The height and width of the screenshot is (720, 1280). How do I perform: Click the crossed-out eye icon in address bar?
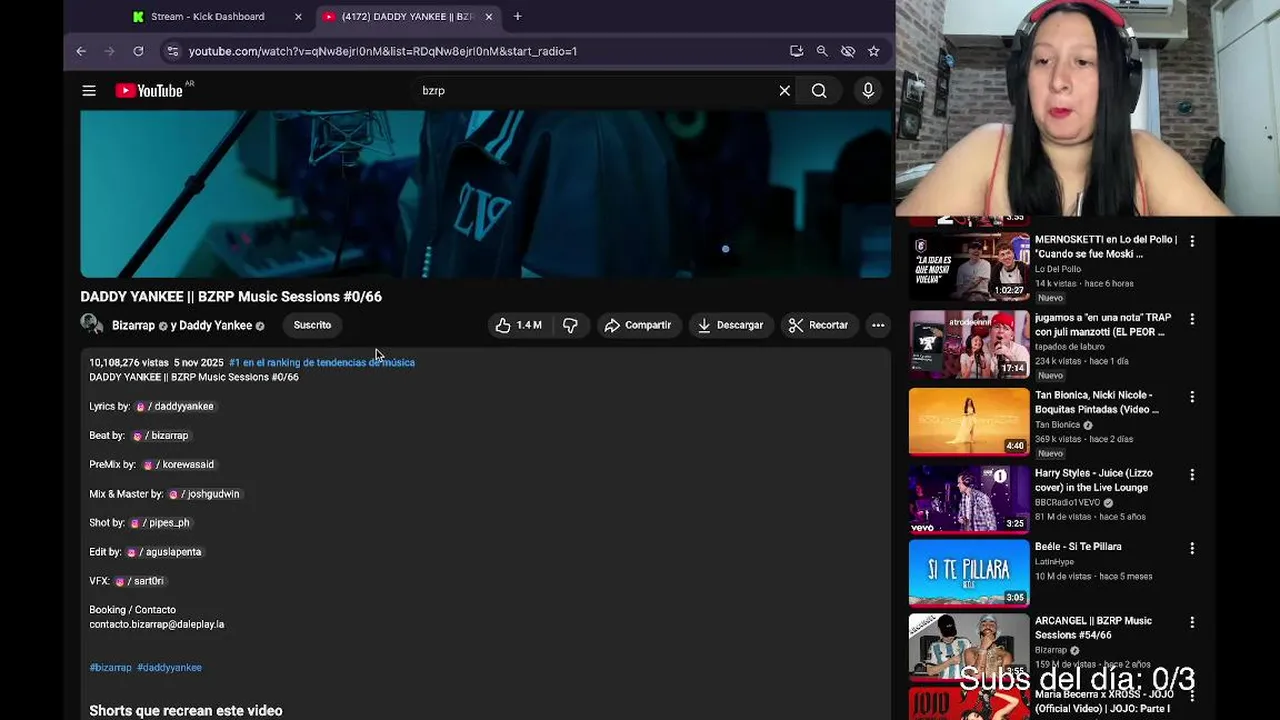848,51
